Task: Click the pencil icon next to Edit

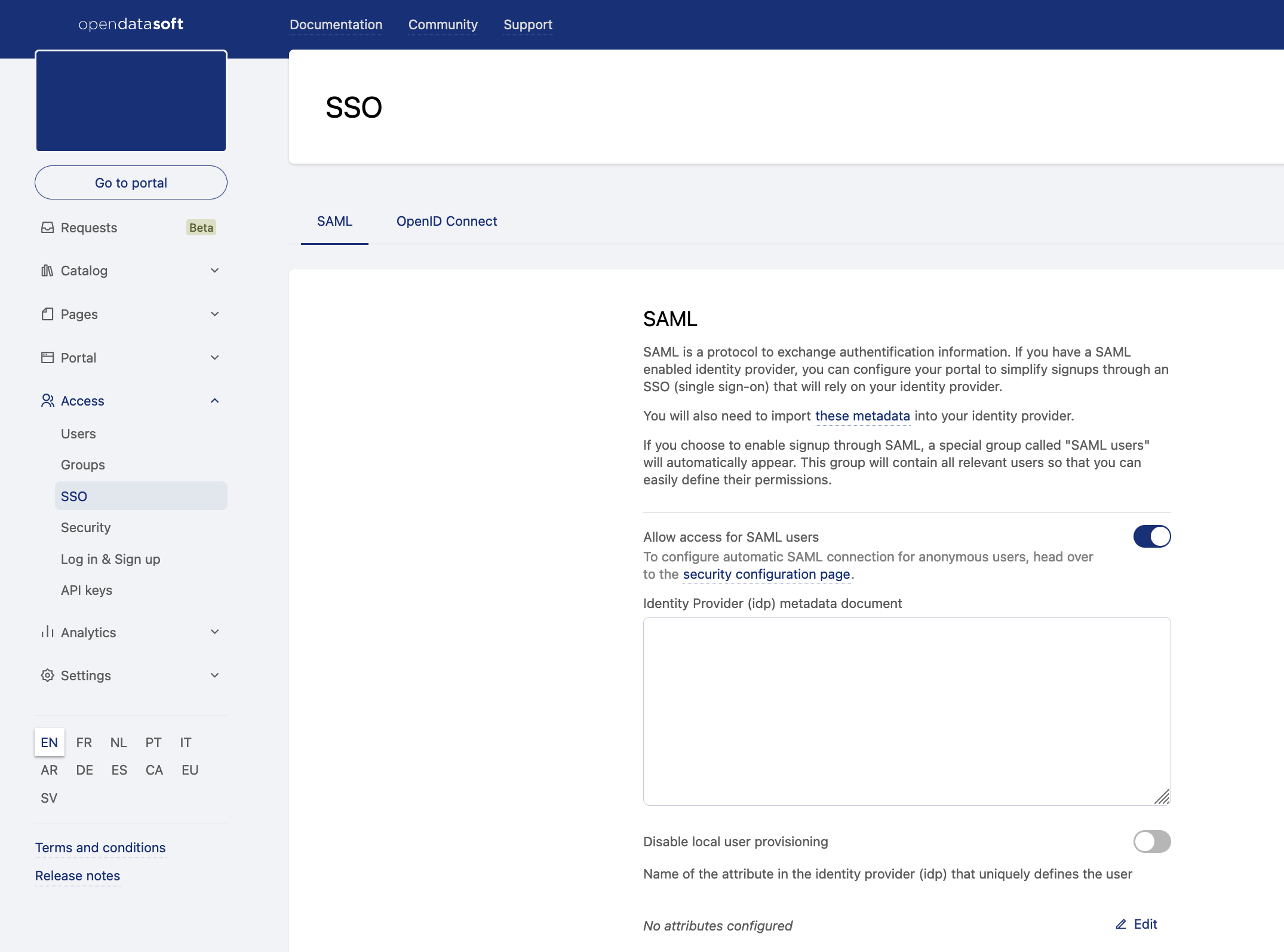Action: (x=1121, y=925)
